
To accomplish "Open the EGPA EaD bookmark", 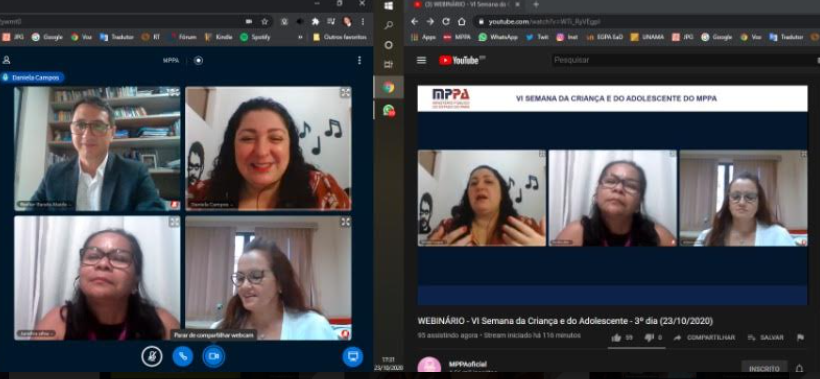I will pos(605,37).
